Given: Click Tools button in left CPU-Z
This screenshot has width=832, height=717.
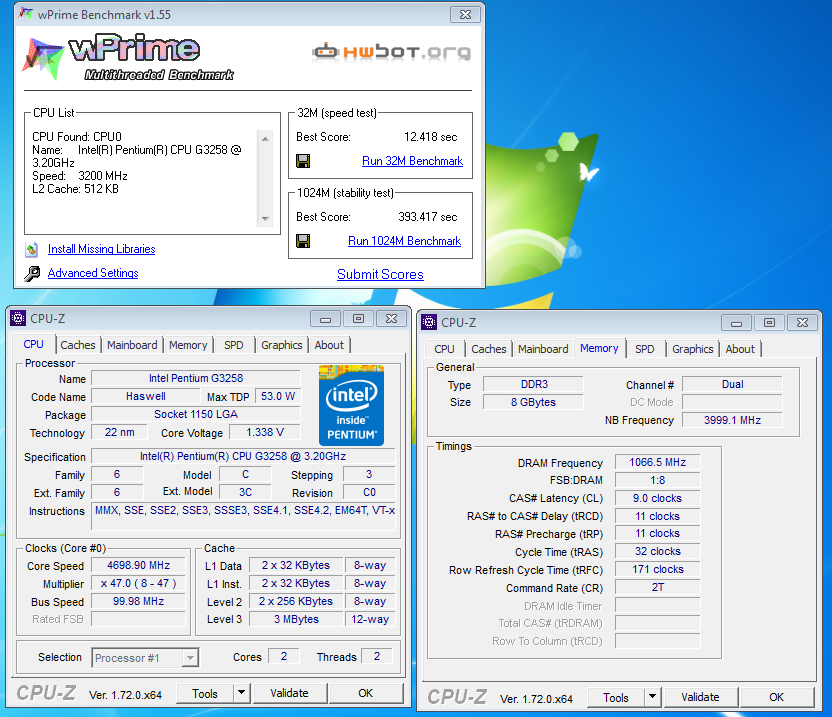Looking at the screenshot, I should [205, 694].
